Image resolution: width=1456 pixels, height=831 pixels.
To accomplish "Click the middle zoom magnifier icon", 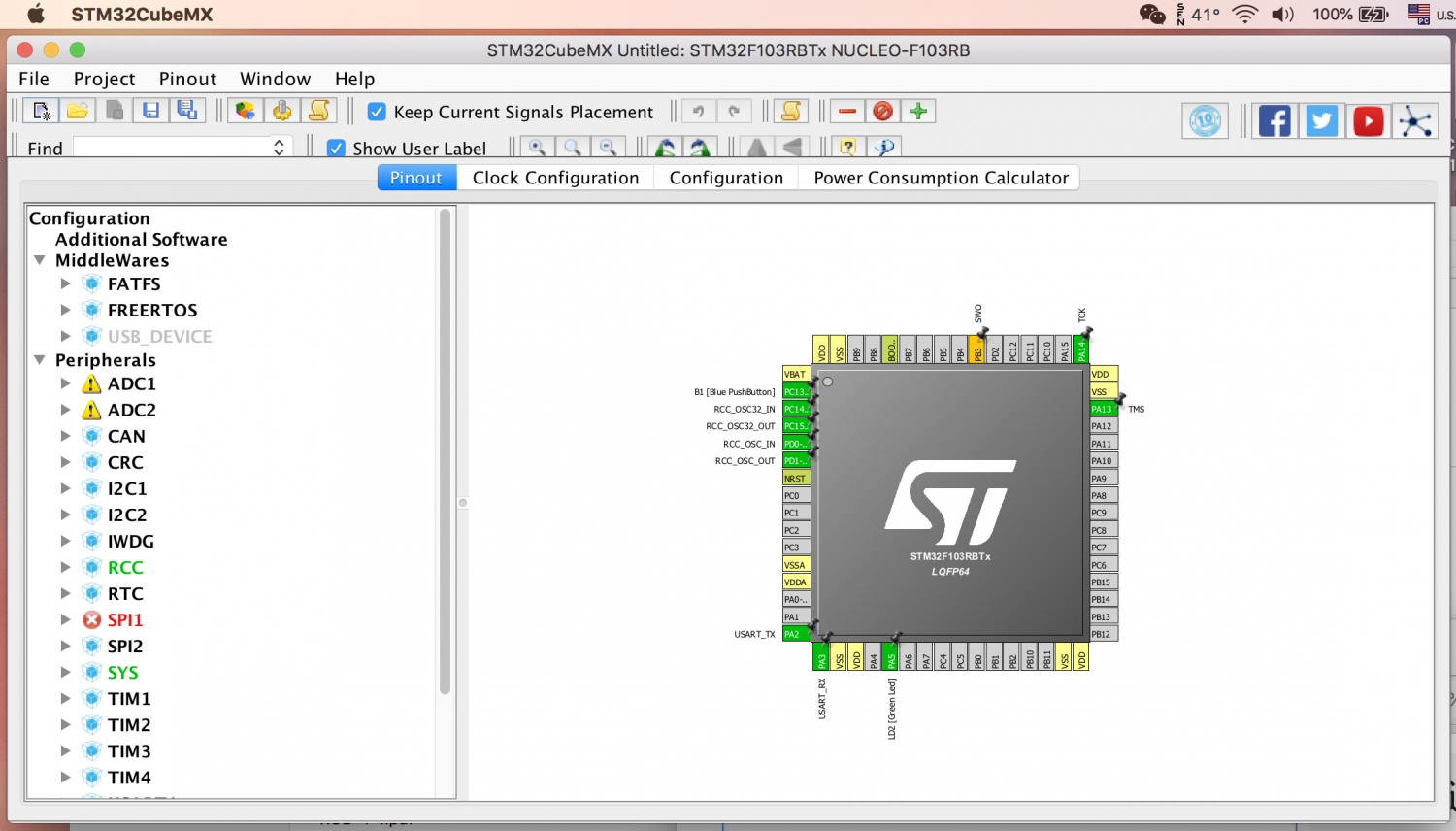I will click(573, 147).
